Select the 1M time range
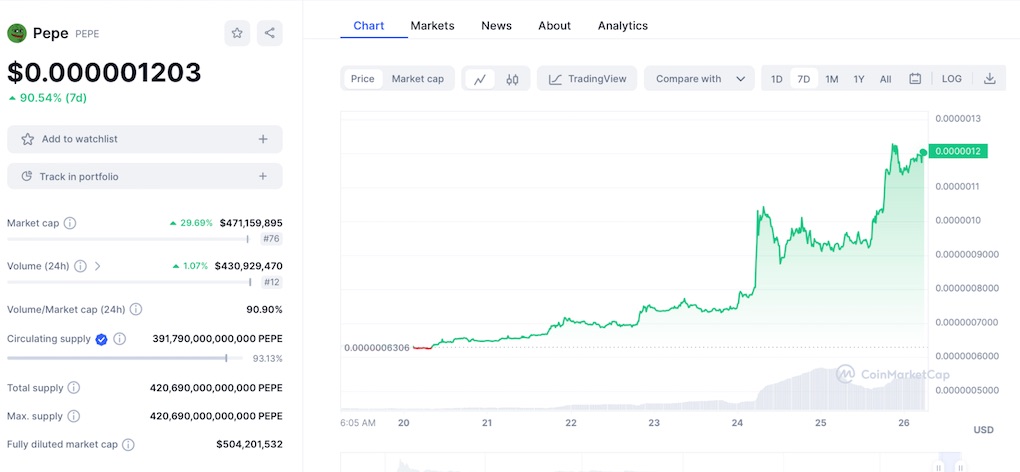The width and height of the screenshot is (1020, 472). tap(831, 79)
